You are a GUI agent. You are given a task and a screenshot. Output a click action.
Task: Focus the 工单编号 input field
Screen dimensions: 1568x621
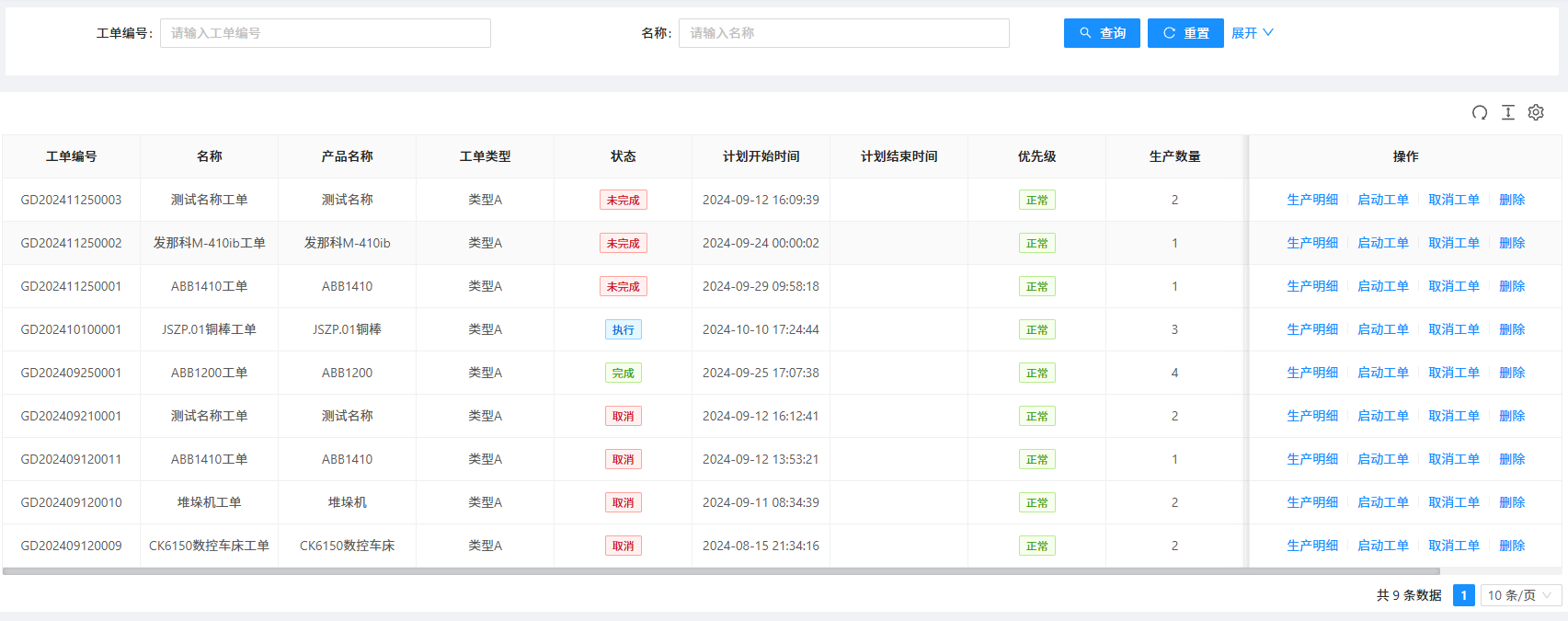pyautogui.click(x=326, y=33)
